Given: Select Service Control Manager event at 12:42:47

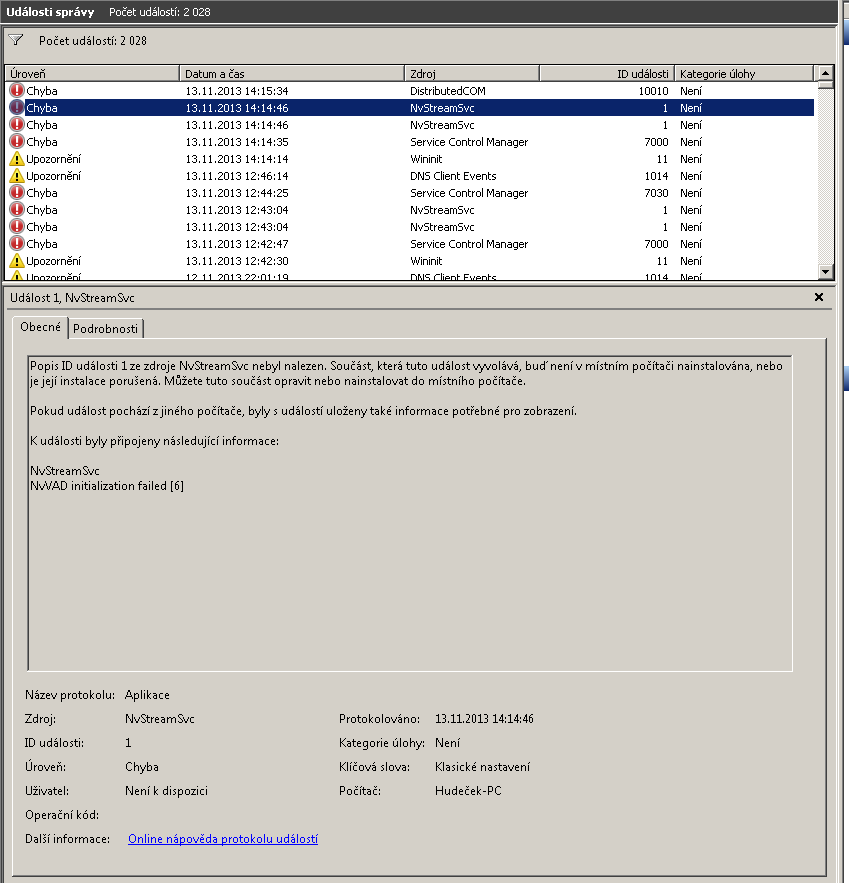Looking at the screenshot, I should coord(411,244).
